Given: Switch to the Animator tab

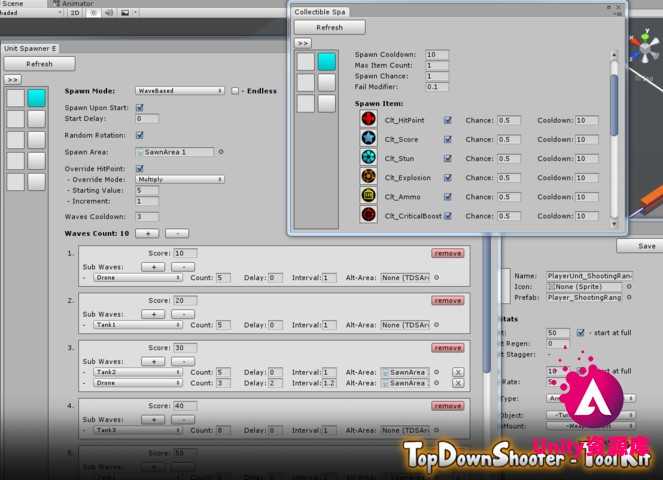Looking at the screenshot, I should (72, 3).
